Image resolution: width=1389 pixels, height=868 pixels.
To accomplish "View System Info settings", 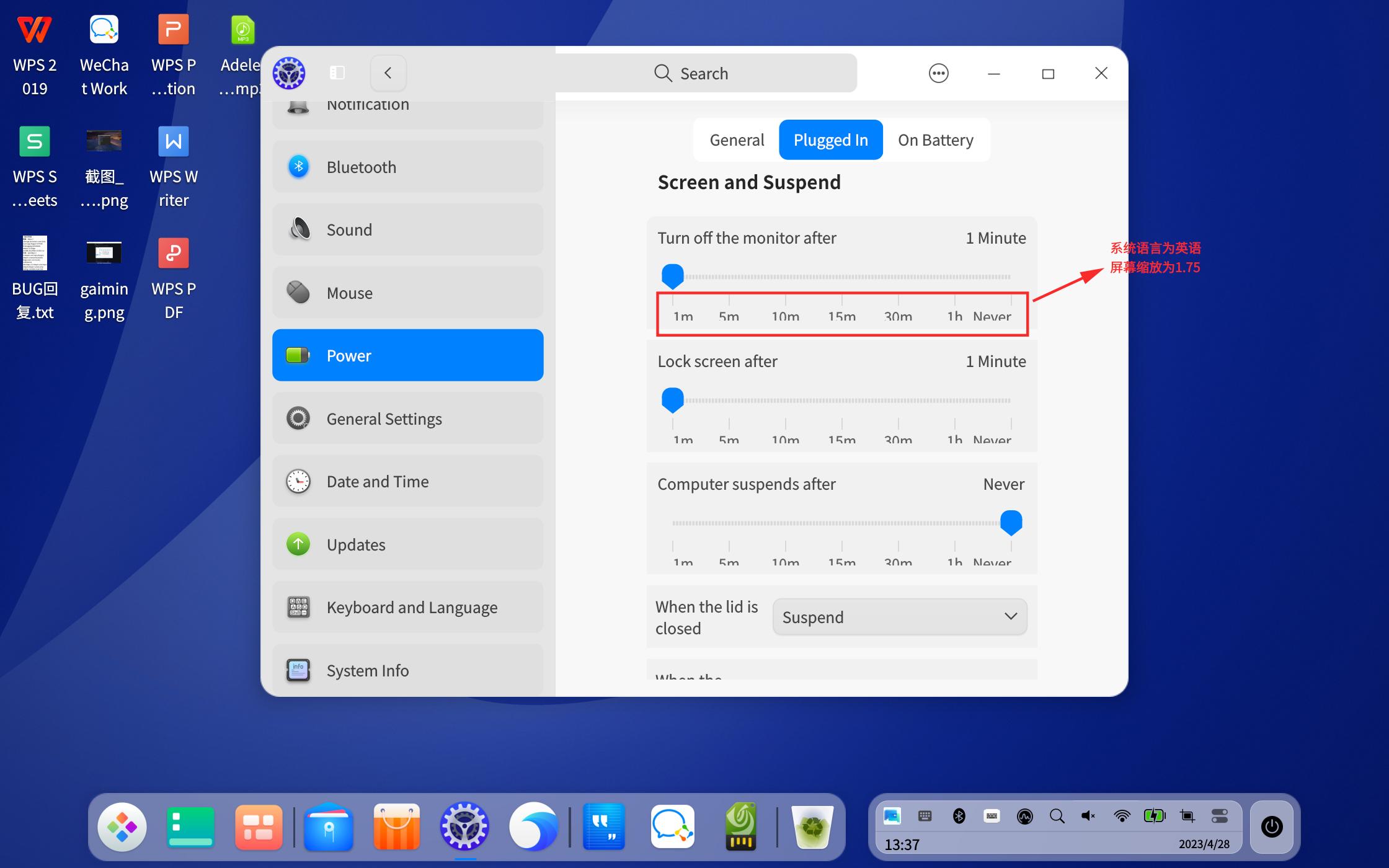I will coord(407,670).
